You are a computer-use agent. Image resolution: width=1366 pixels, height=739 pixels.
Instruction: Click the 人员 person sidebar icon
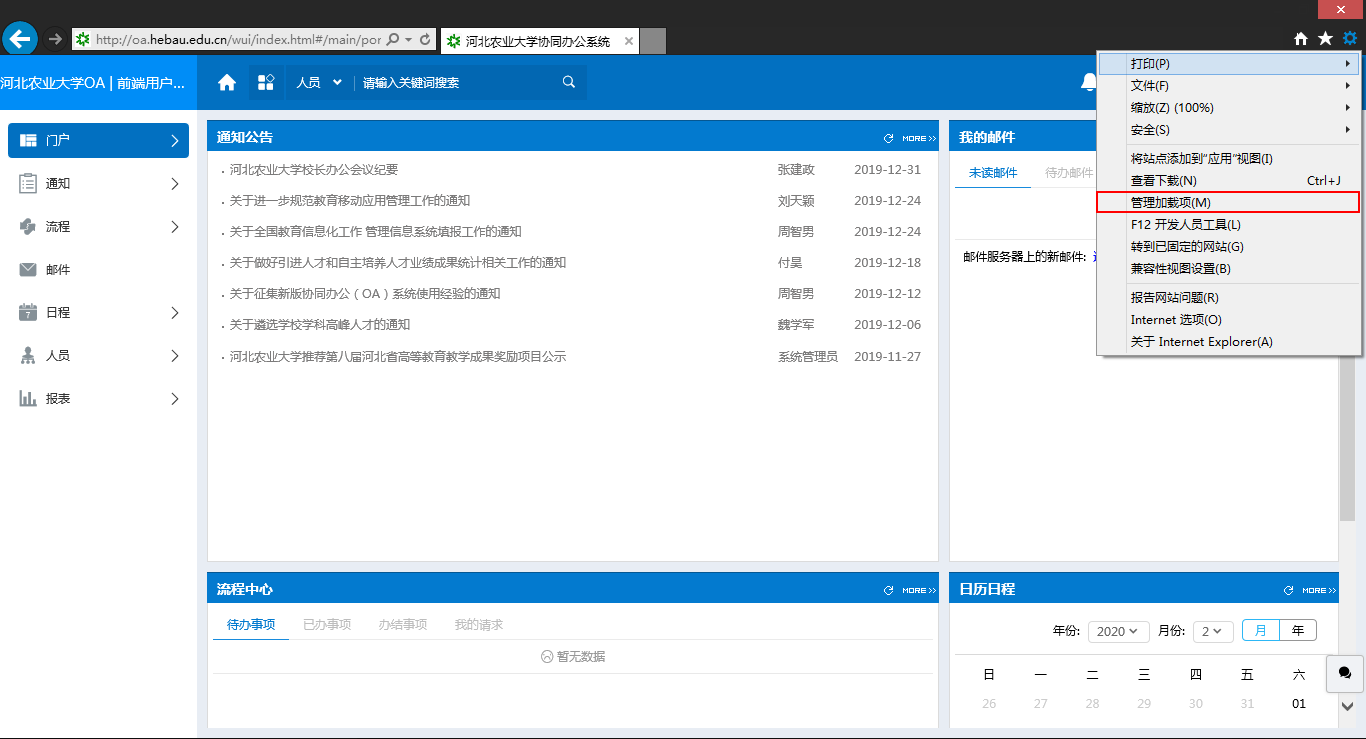28,355
